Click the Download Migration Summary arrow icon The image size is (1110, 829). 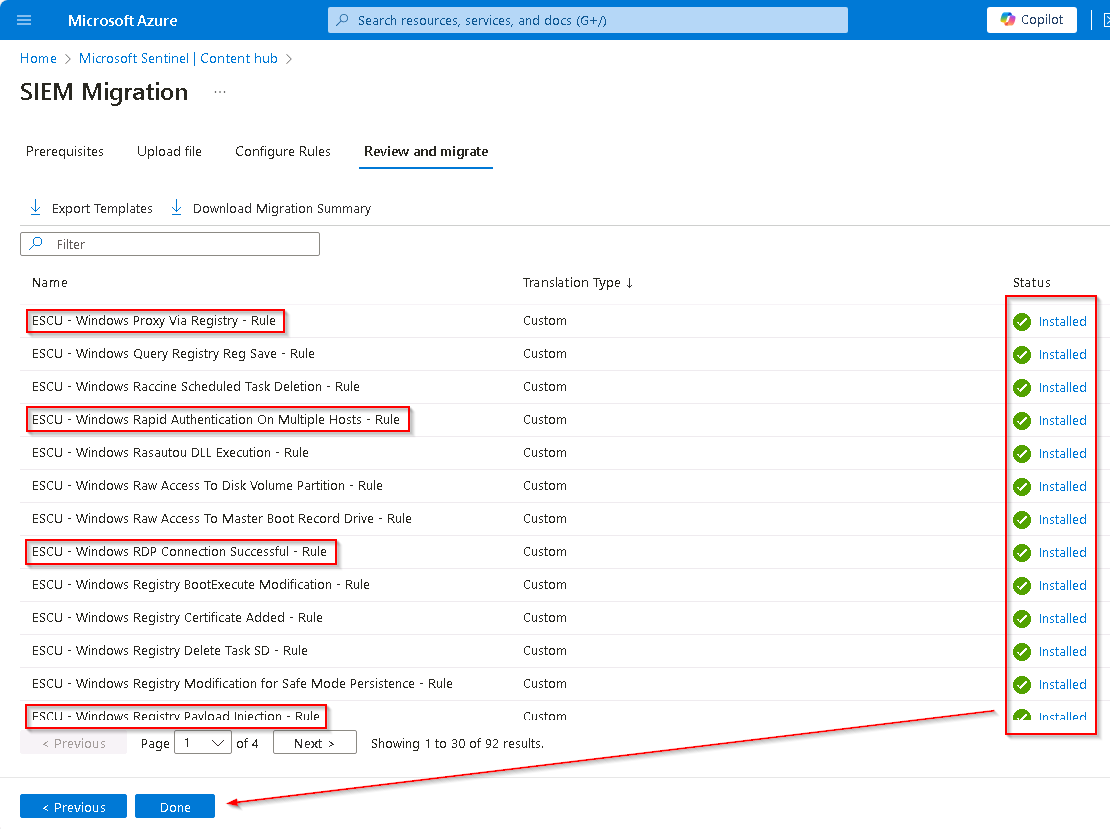tap(176, 207)
